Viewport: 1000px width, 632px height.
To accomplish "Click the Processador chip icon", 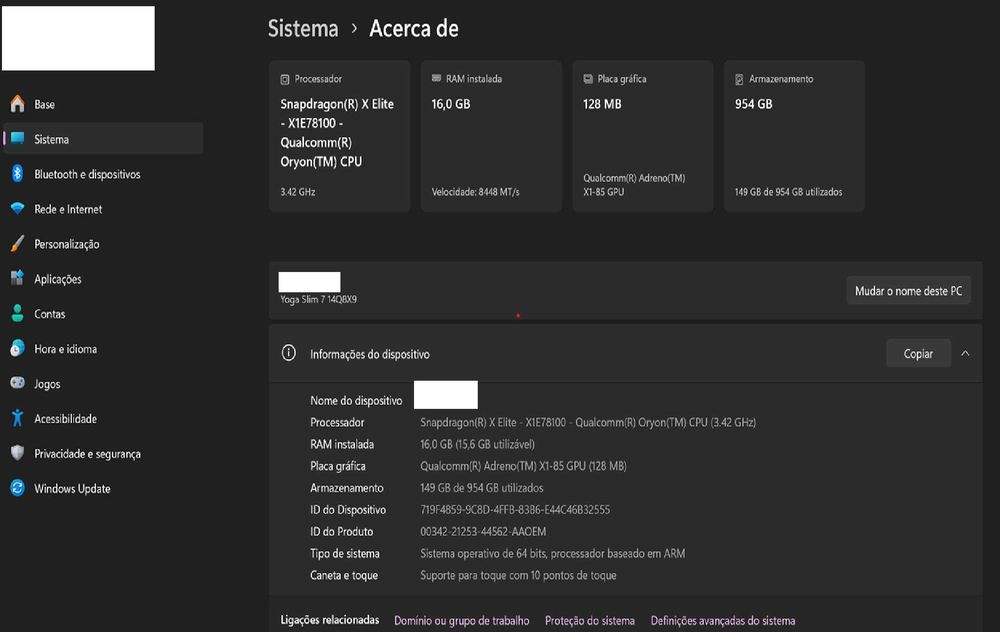I will (285, 79).
